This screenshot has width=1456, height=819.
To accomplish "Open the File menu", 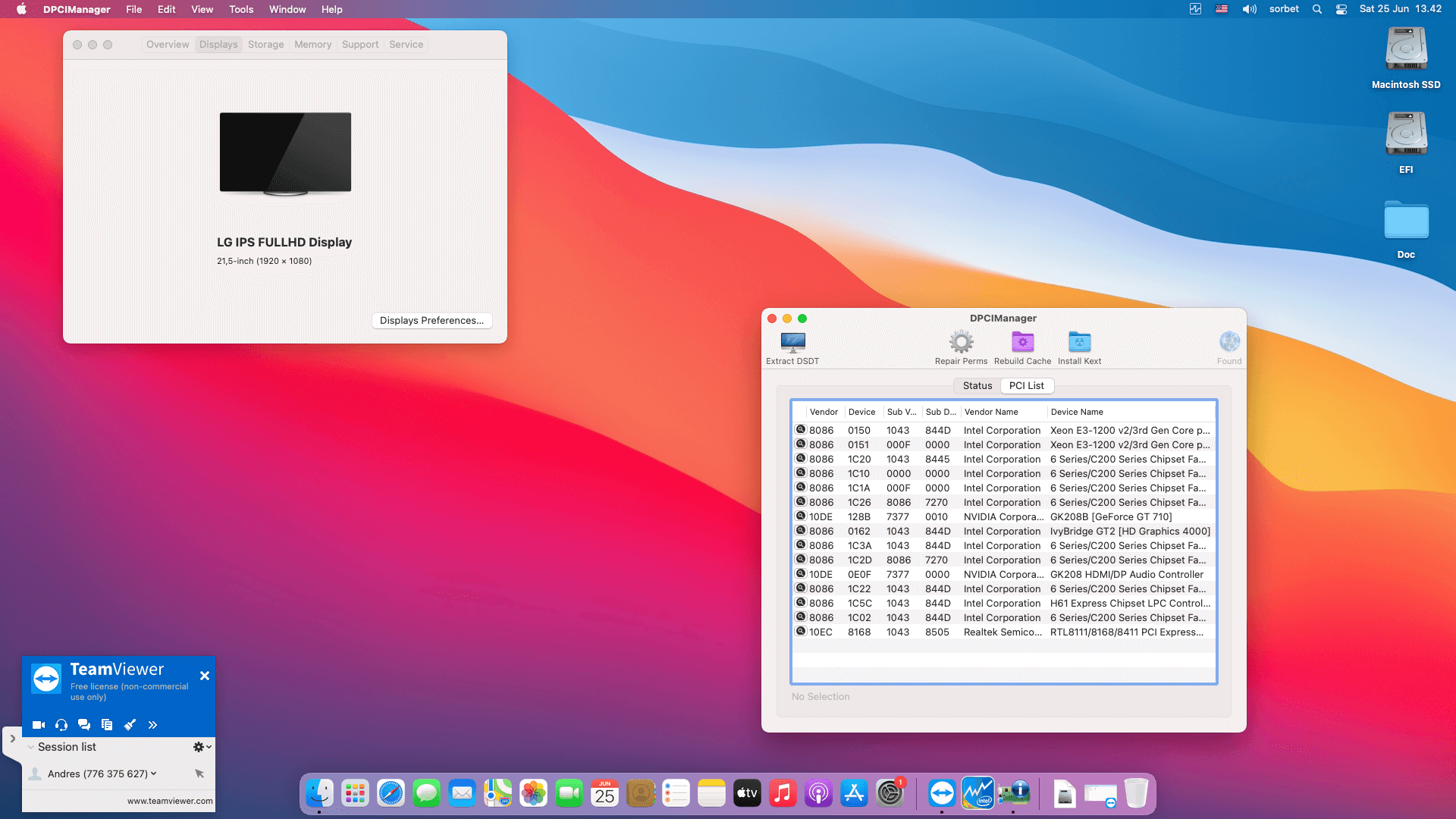I will tap(134, 9).
